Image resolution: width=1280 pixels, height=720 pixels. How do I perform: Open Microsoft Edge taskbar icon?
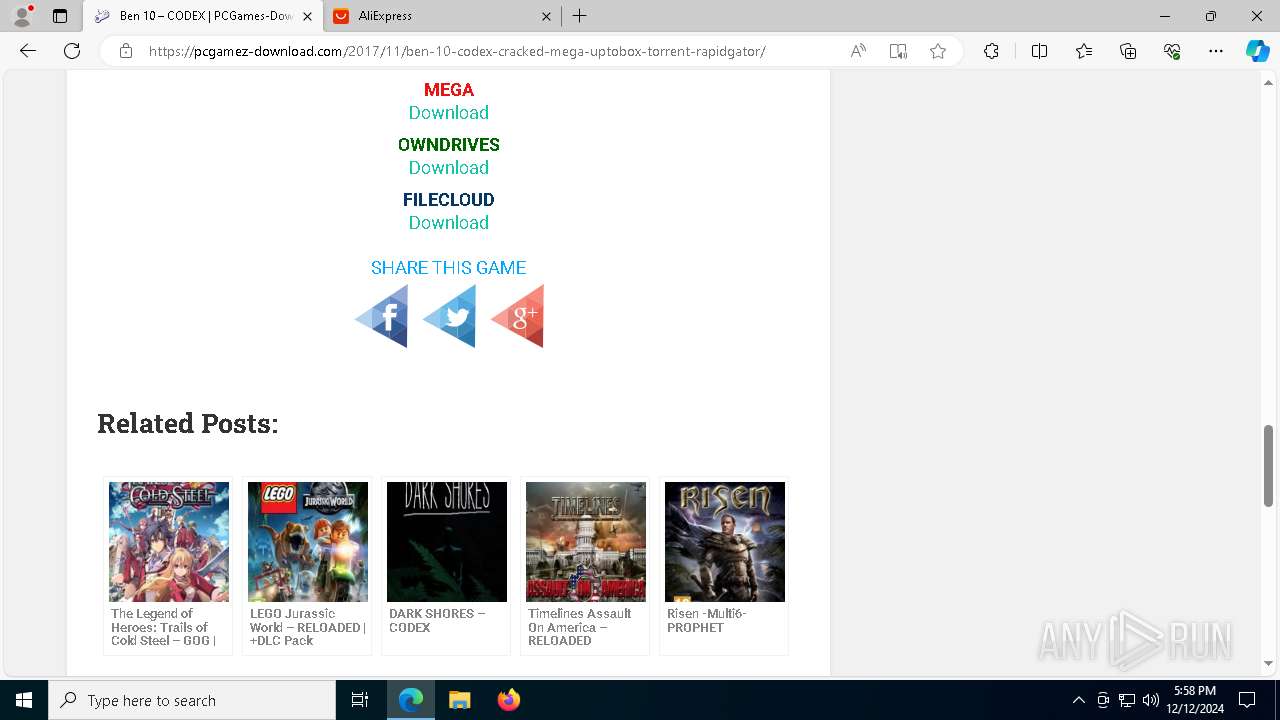pos(411,700)
